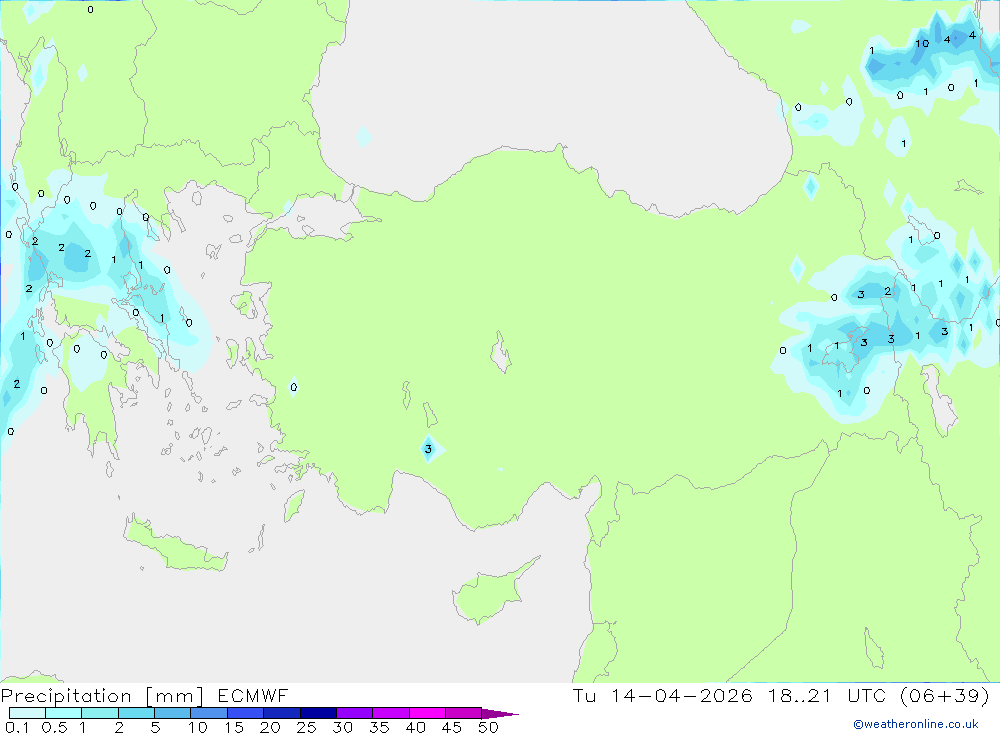Click the legend arrow tip above 50 mm

(x=501, y=714)
